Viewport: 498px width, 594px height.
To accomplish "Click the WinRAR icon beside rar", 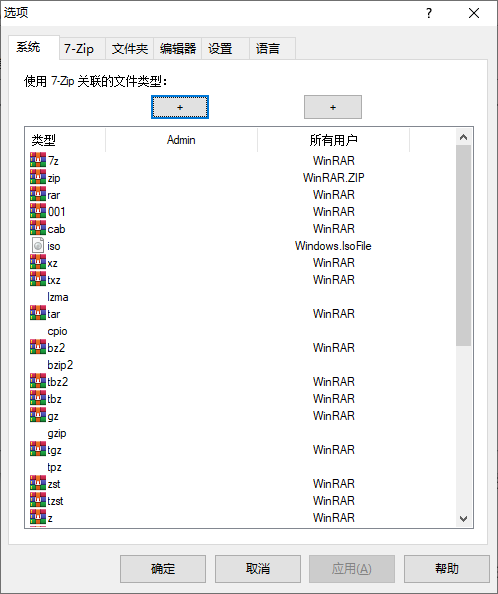I will tap(38, 195).
